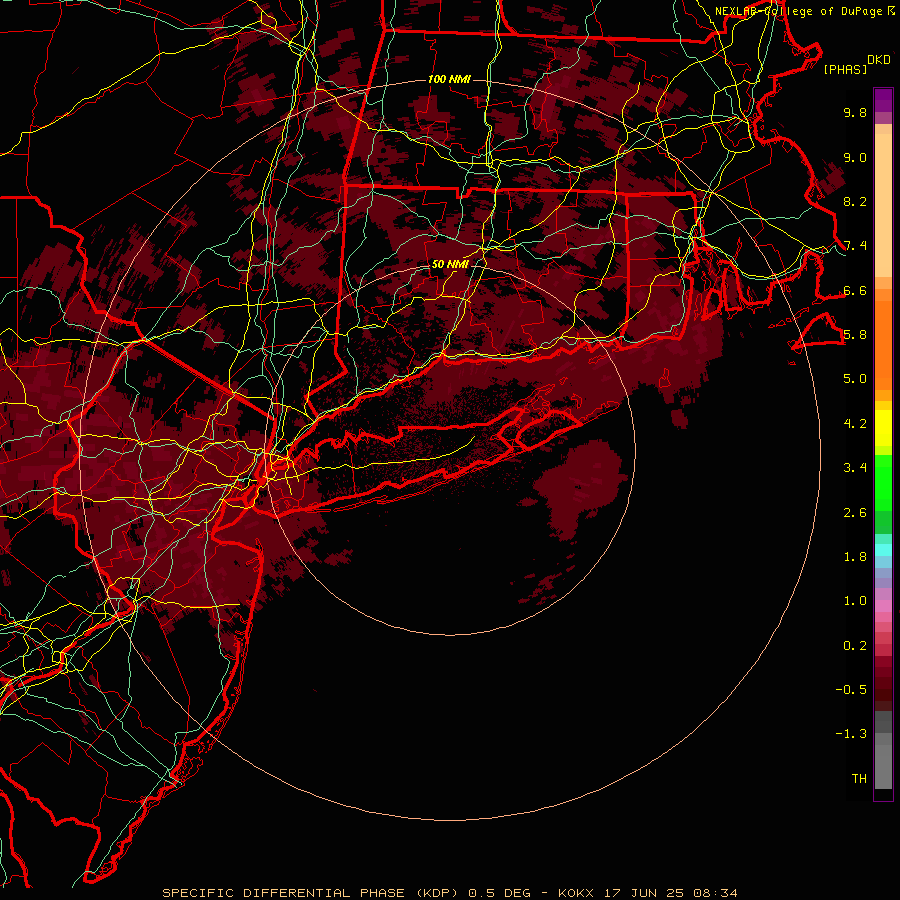Select the 5.8 legend value
The height and width of the screenshot is (900, 900).
[855, 335]
